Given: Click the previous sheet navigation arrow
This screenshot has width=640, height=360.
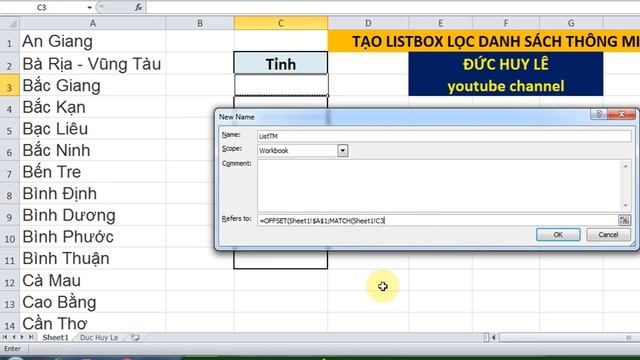Looking at the screenshot, I should (13, 337).
